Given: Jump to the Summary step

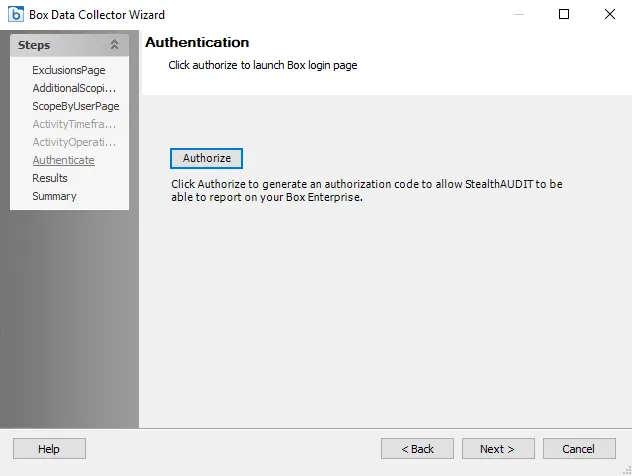Looking at the screenshot, I should tap(54, 196).
